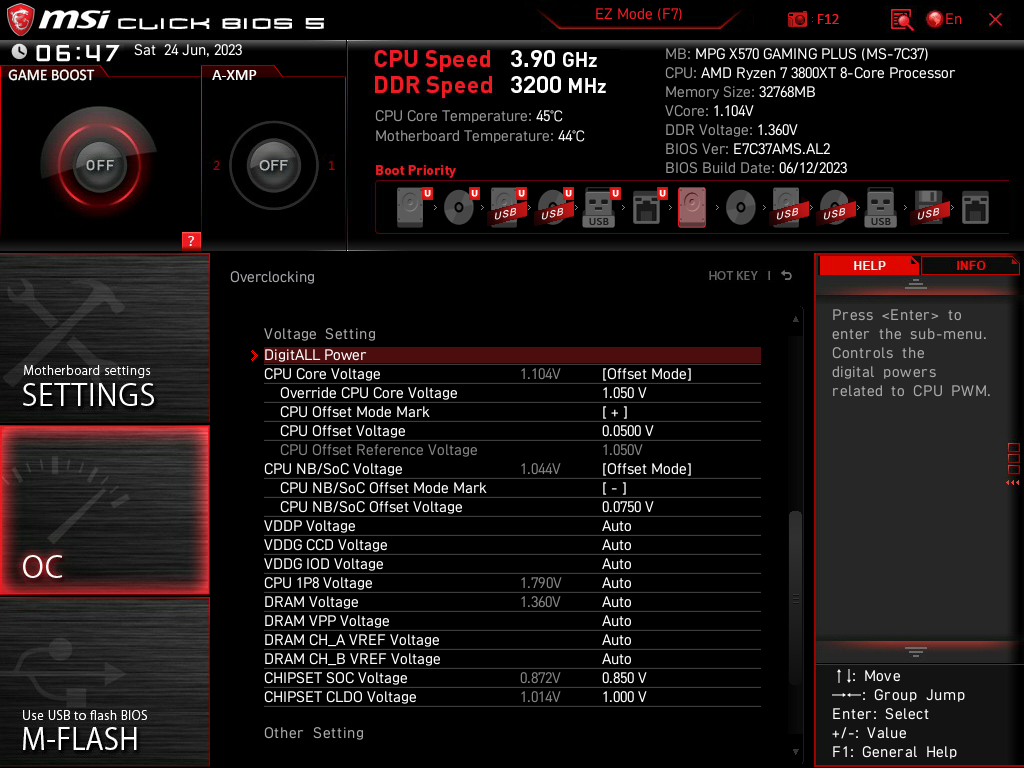Expand the DigitALL Power sub-menu
1024x768 pixels.
pos(512,355)
